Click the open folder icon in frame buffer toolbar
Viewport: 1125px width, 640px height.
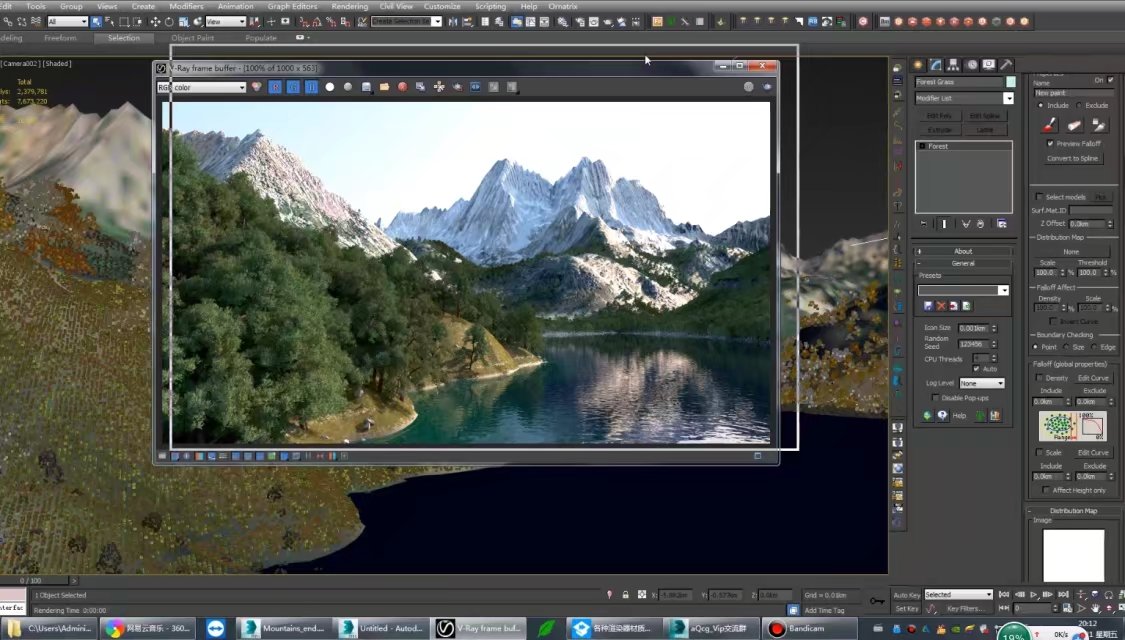(385, 87)
